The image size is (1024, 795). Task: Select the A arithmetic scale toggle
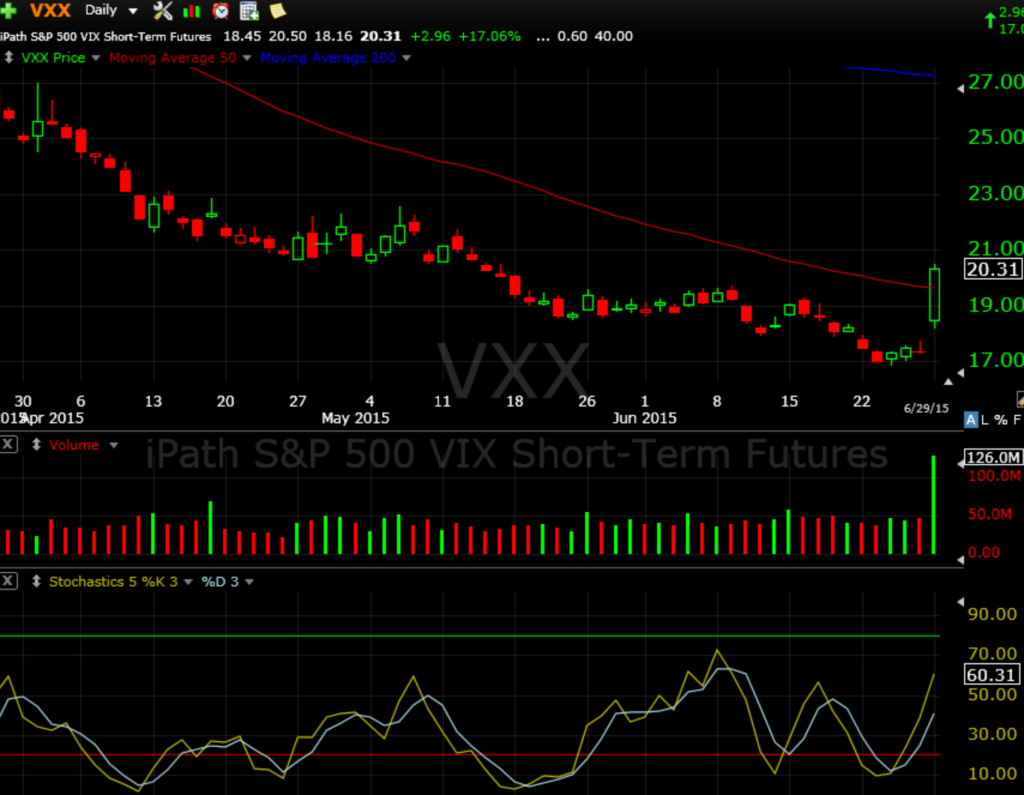(x=971, y=420)
